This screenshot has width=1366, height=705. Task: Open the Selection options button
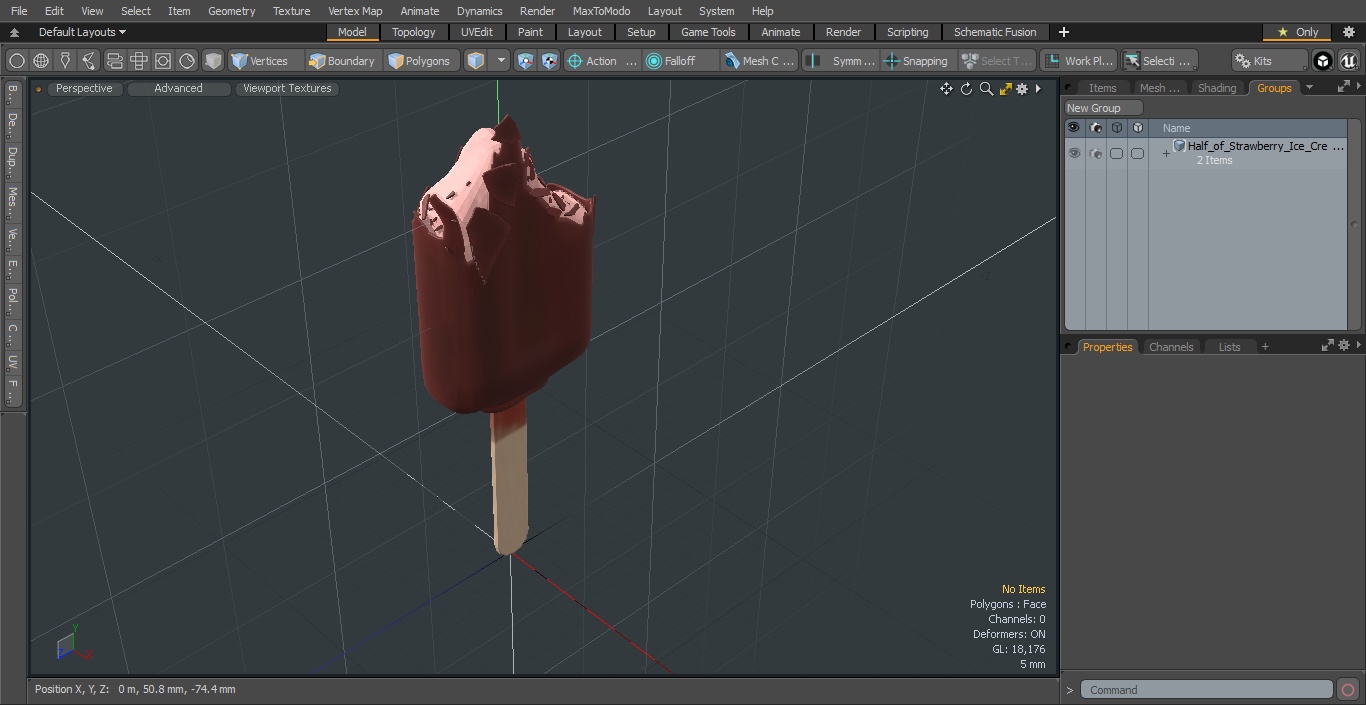(x=1158, y=61)
